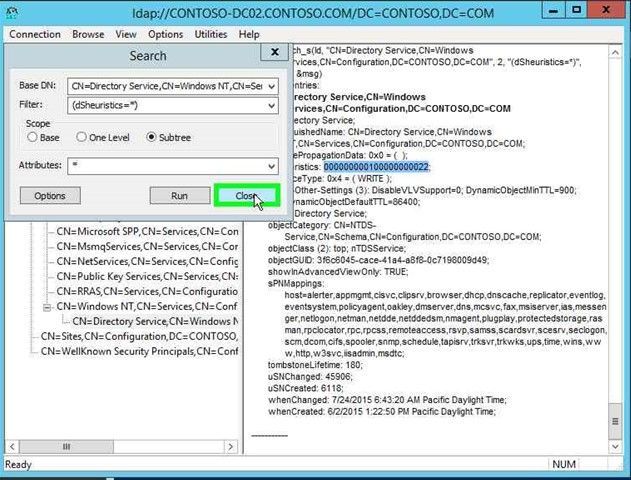The width and height of the screenshot is (631, 480).
Task: Open the Connection menu
Action: coord(35,34)
